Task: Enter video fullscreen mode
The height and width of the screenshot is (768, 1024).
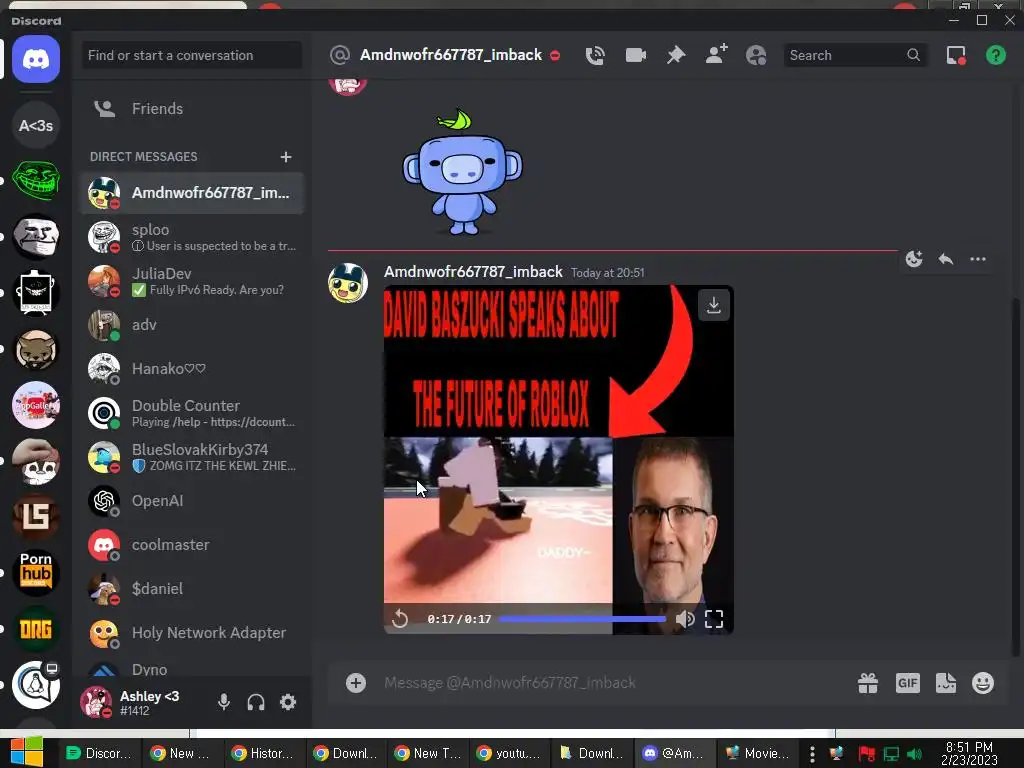Action: 714,618
